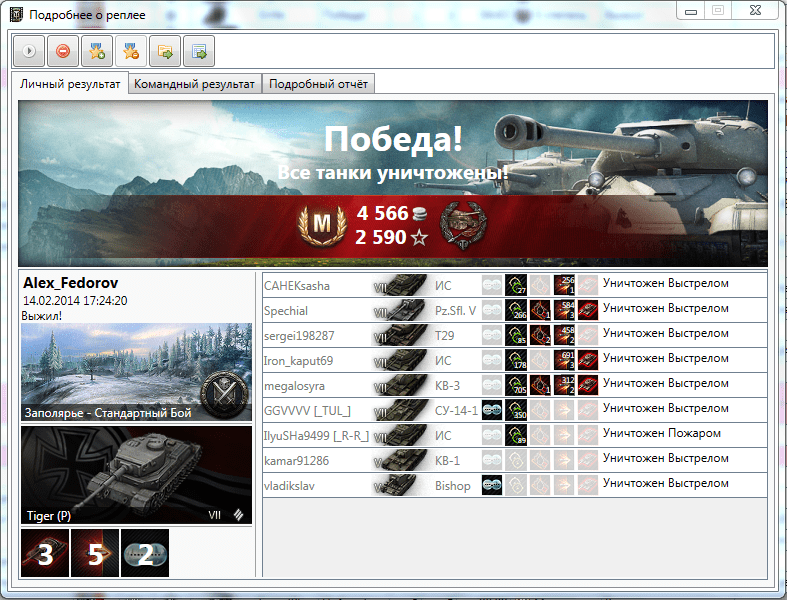
Task: Select player name megalosyra
Action: [294, 386]
